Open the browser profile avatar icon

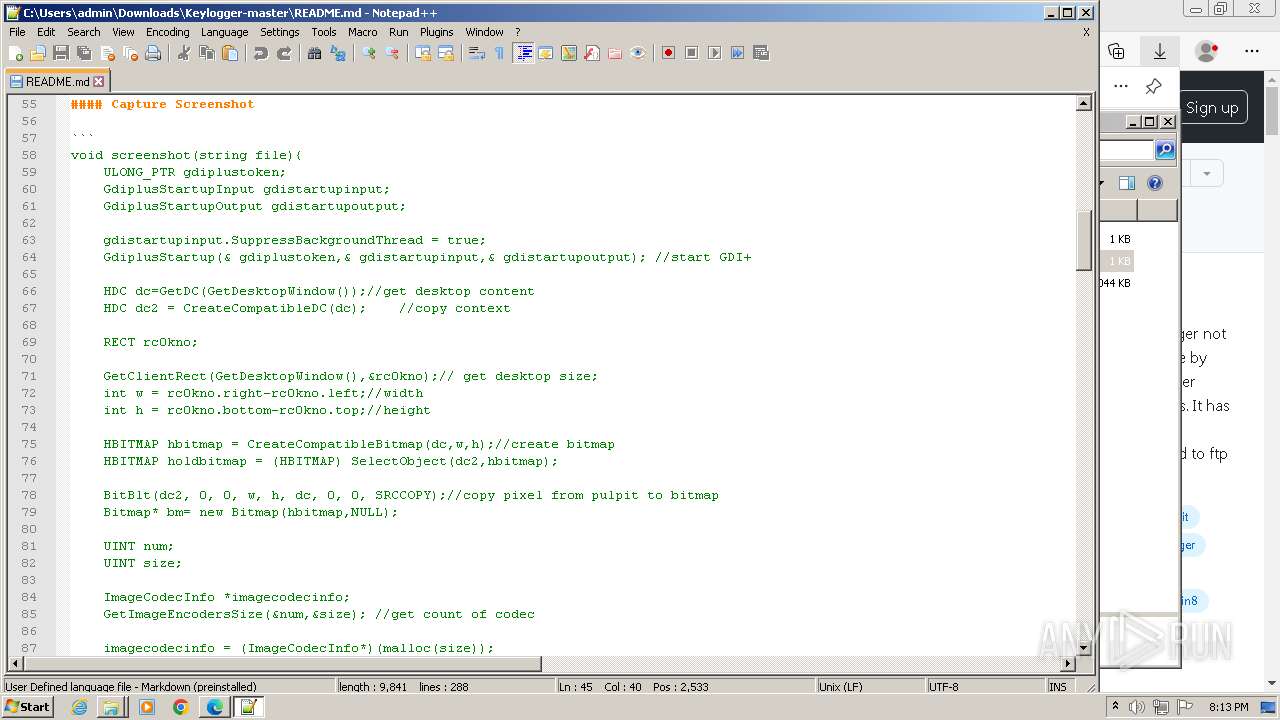pos(1207,51)
